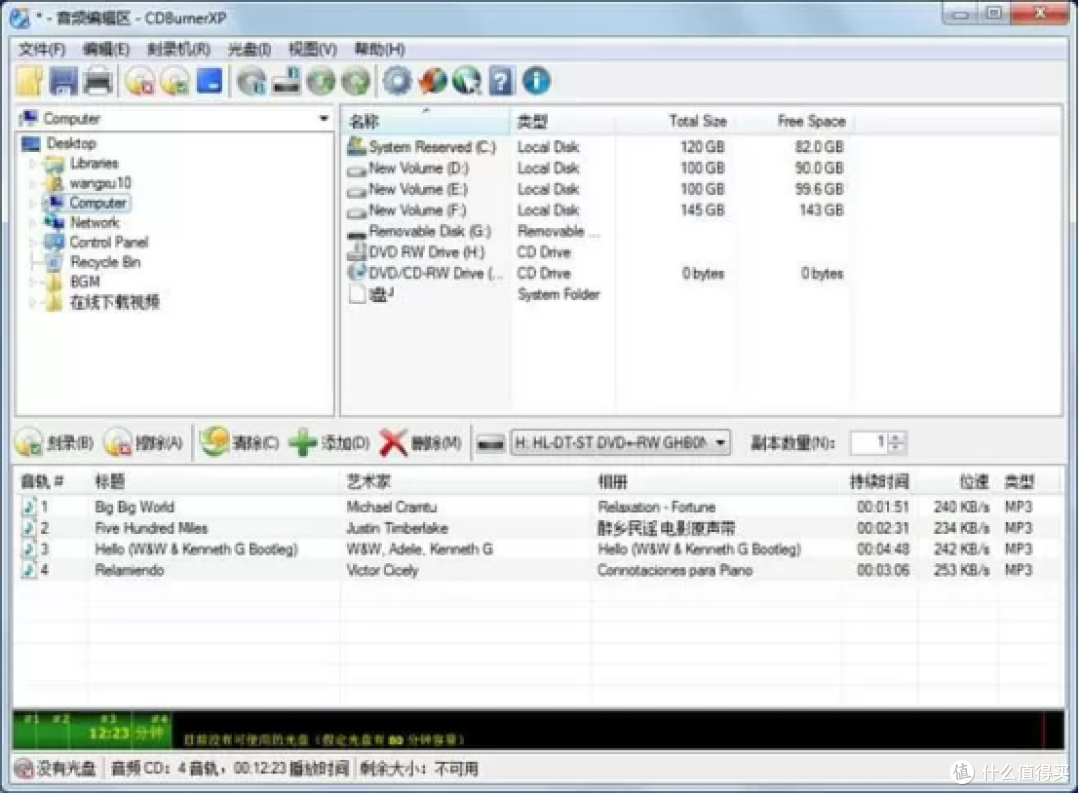Viewport: 1080px width, 795px height.
Task: Expand the Computer tree node arrow
Action: click(x=32, y=203)
